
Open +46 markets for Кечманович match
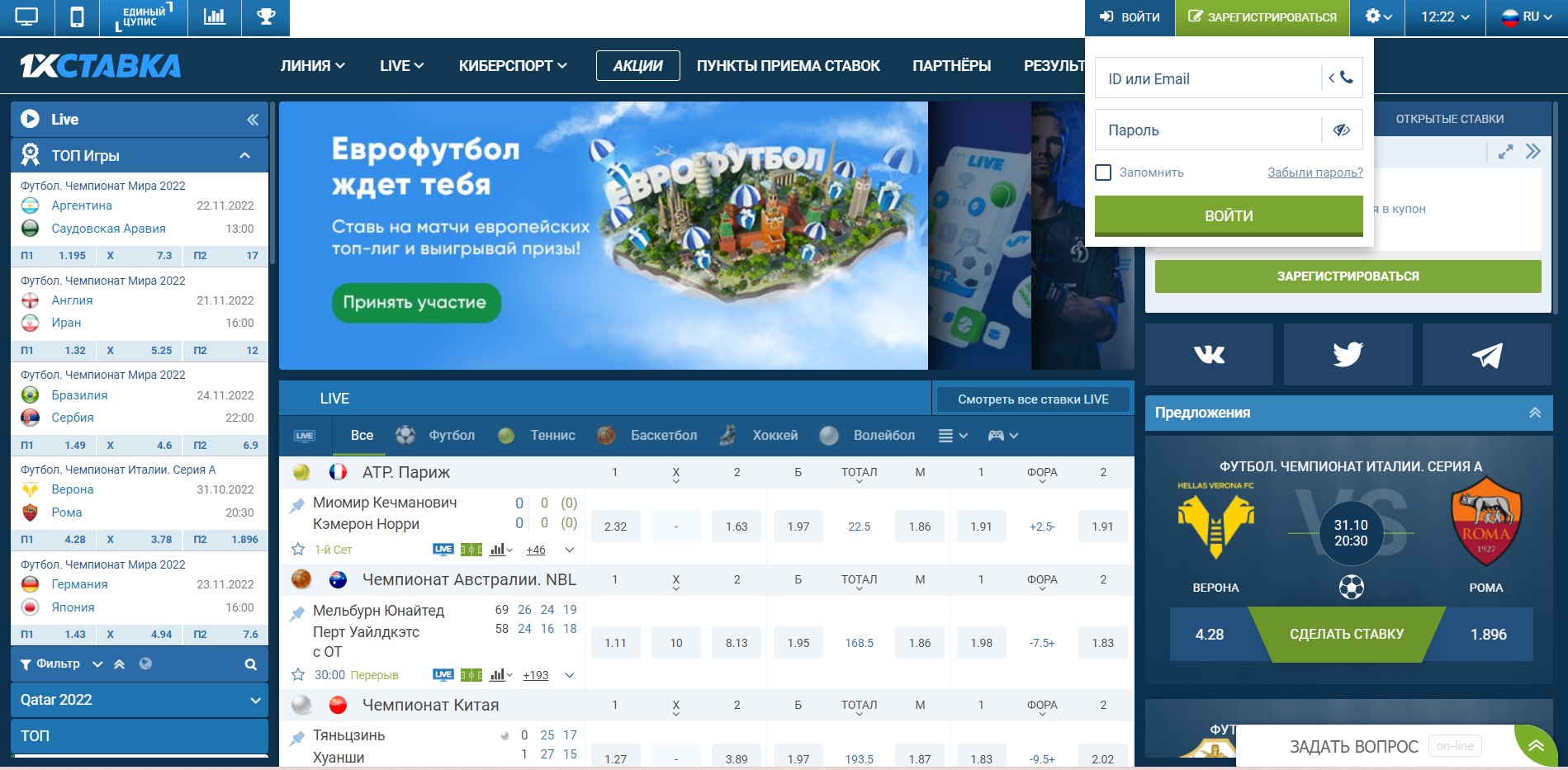tap(536, 550)
